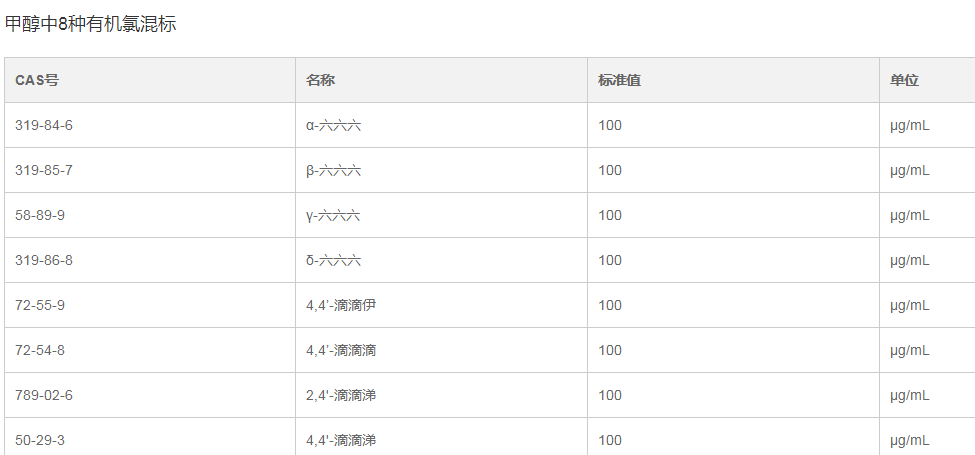
Task: Click CAS number 789-02-6
Action: [44, 395]
